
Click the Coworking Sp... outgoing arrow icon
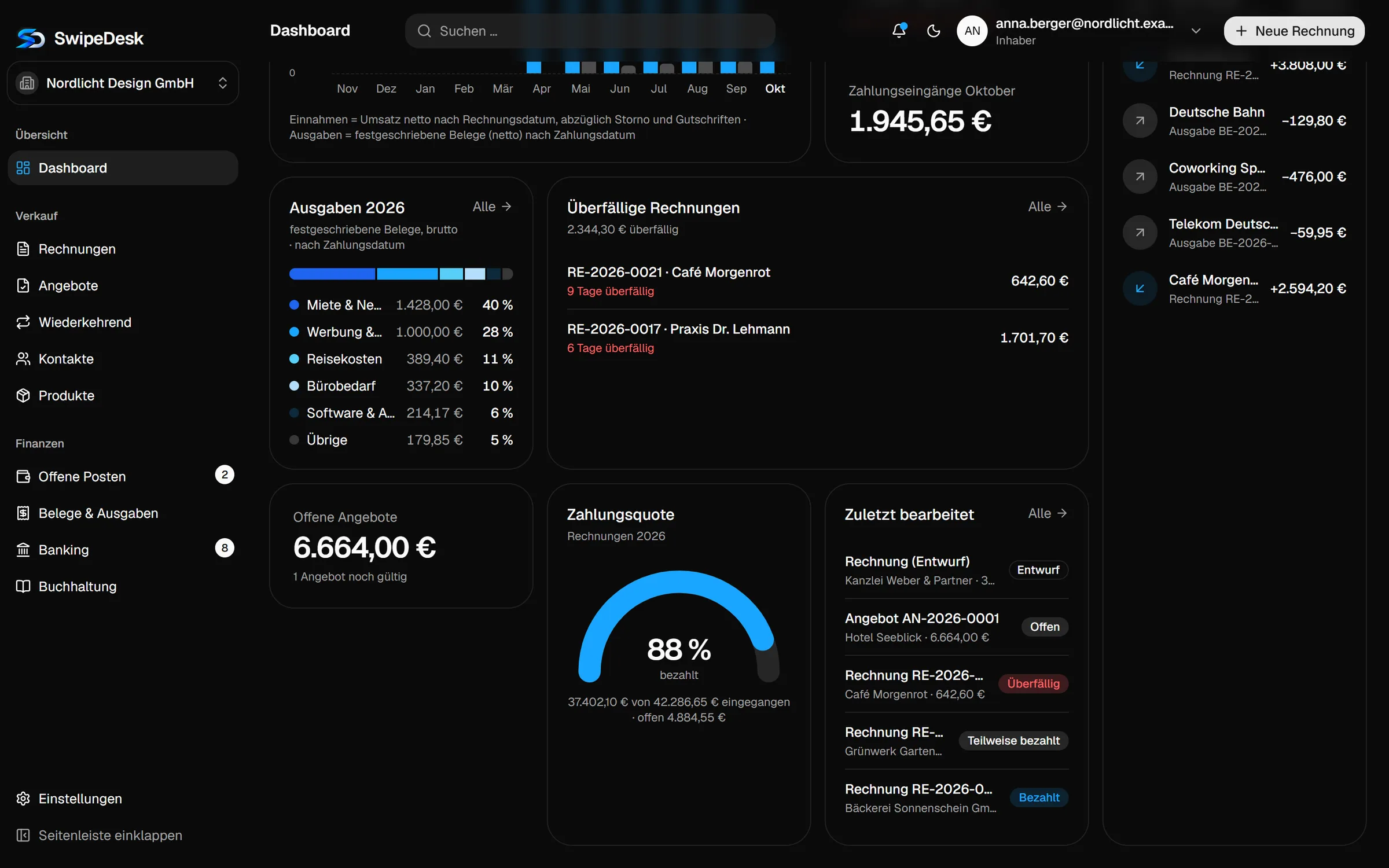(x=1140, y=176)
